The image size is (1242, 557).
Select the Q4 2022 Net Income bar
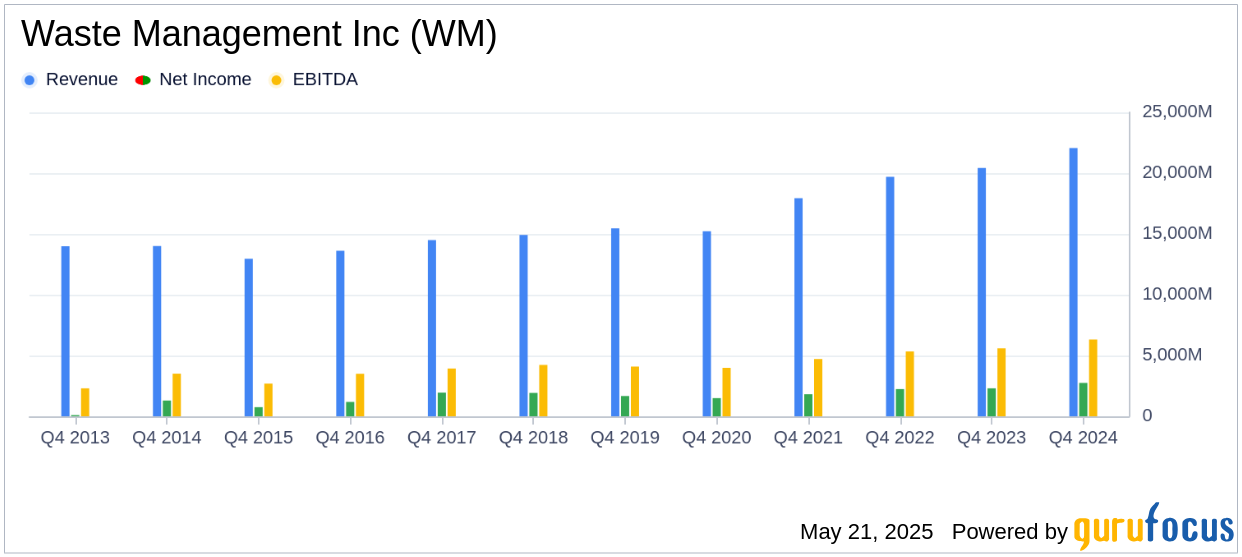click(900, 403)
